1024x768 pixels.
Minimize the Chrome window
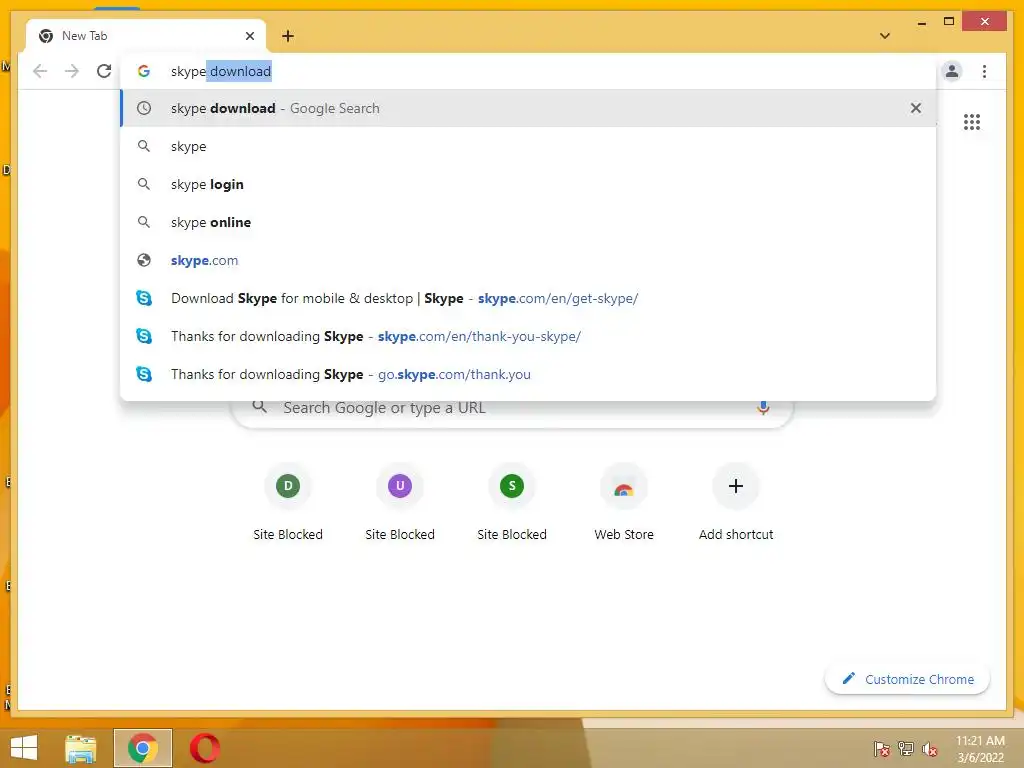click(921, 22)
